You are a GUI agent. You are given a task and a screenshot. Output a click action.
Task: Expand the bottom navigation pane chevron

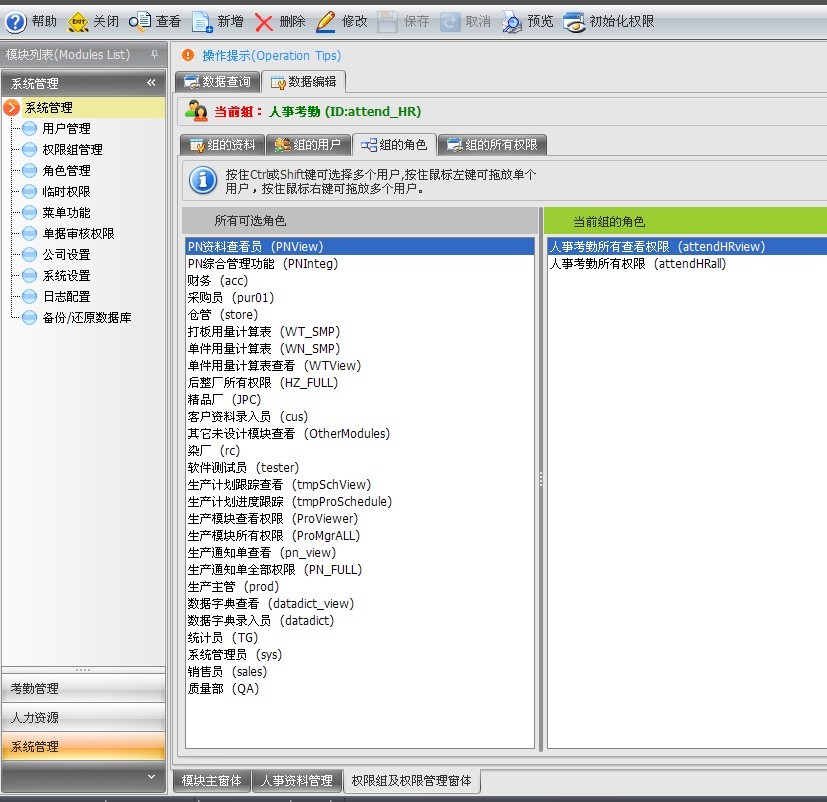point(151,776)
